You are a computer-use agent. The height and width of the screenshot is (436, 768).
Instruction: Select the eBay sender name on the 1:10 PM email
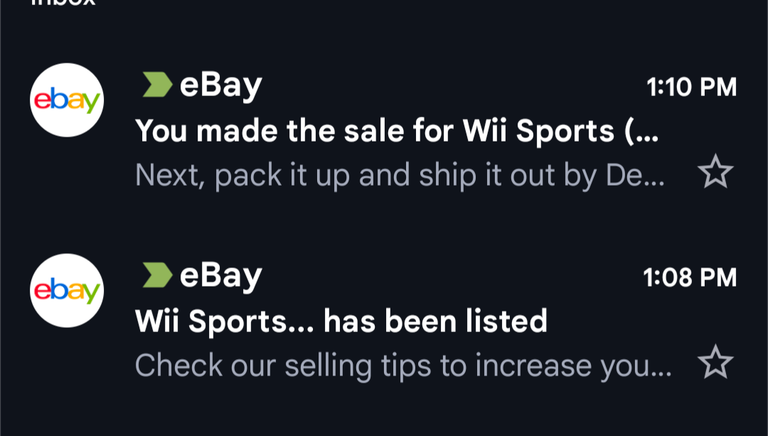point(220,86)
